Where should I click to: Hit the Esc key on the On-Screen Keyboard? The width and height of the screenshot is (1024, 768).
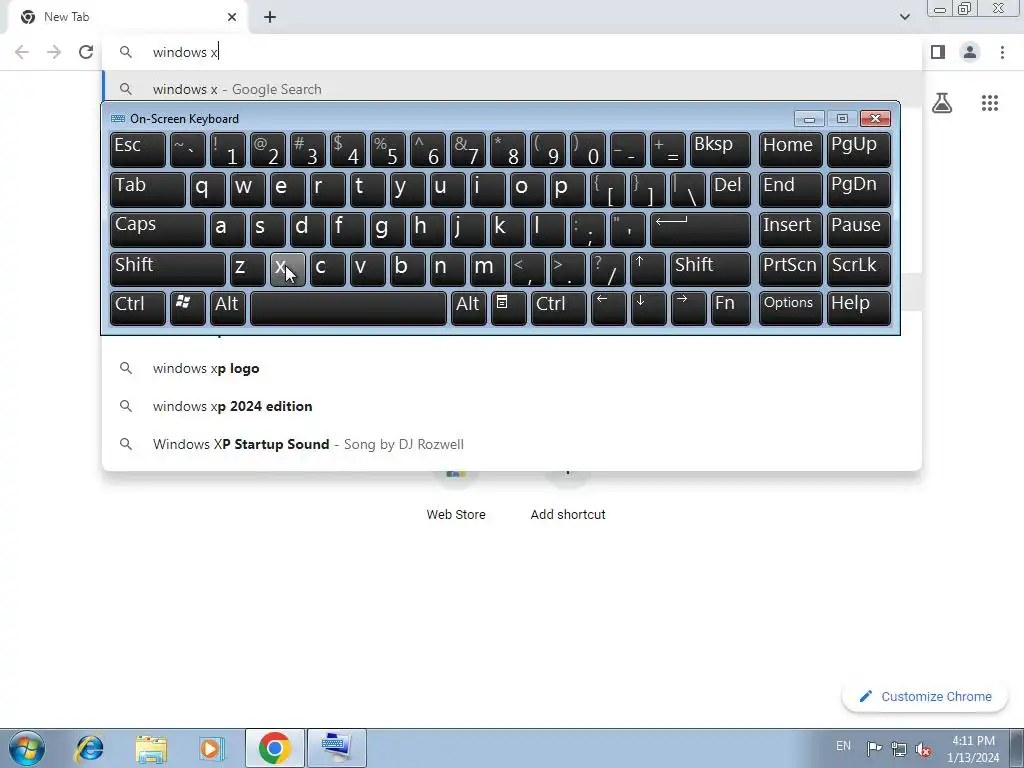coord(138,150)
